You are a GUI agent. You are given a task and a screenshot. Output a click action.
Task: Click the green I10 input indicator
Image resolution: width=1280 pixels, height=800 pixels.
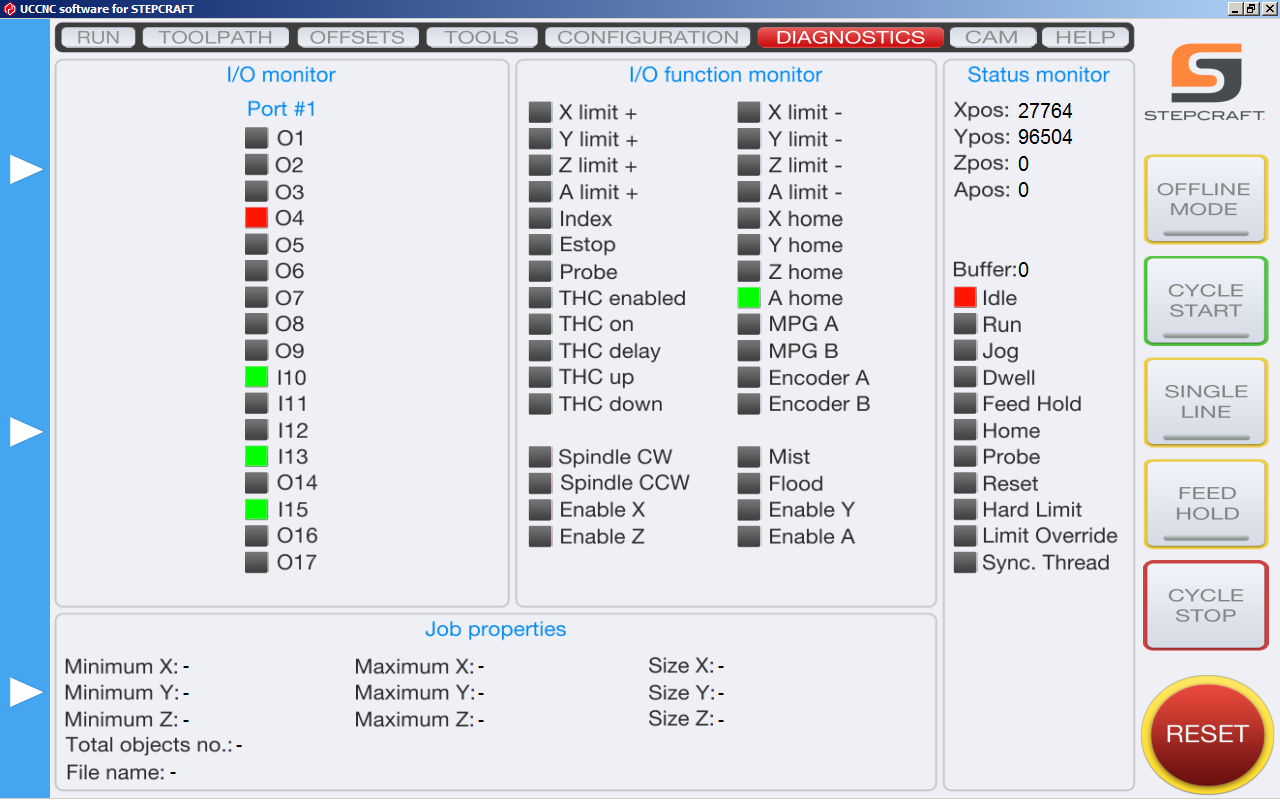coord(256,379)
